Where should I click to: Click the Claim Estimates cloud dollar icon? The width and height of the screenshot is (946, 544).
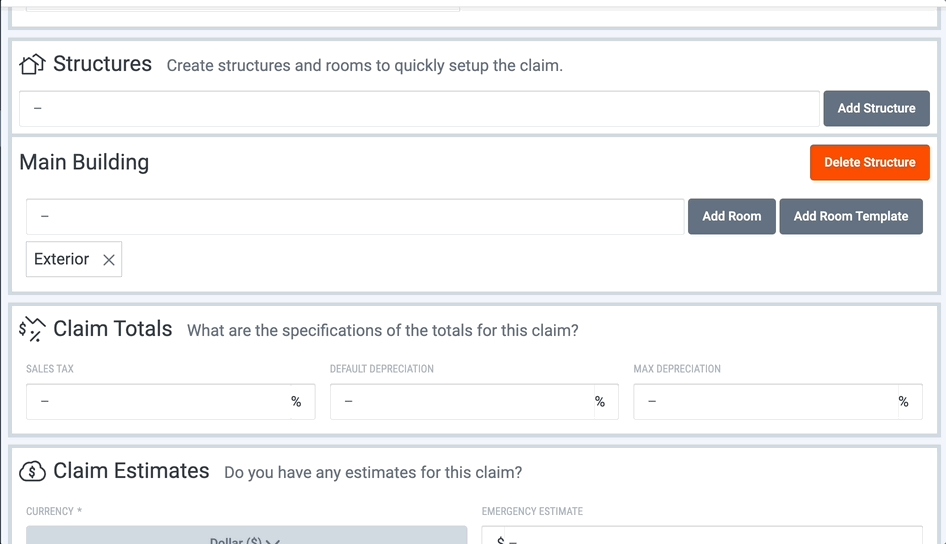[32, 471]
